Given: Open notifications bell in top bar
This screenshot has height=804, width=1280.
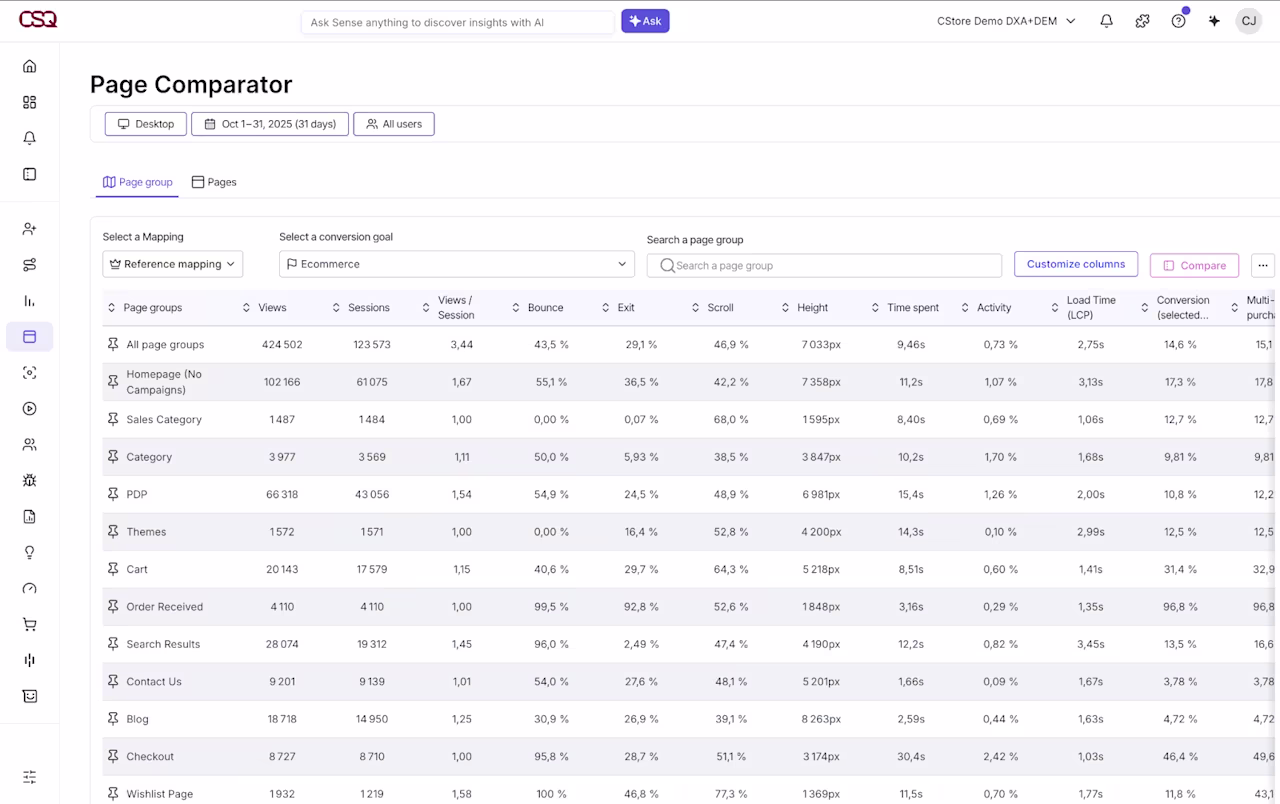Looking at the screenshot, I should click(1106, 21).
